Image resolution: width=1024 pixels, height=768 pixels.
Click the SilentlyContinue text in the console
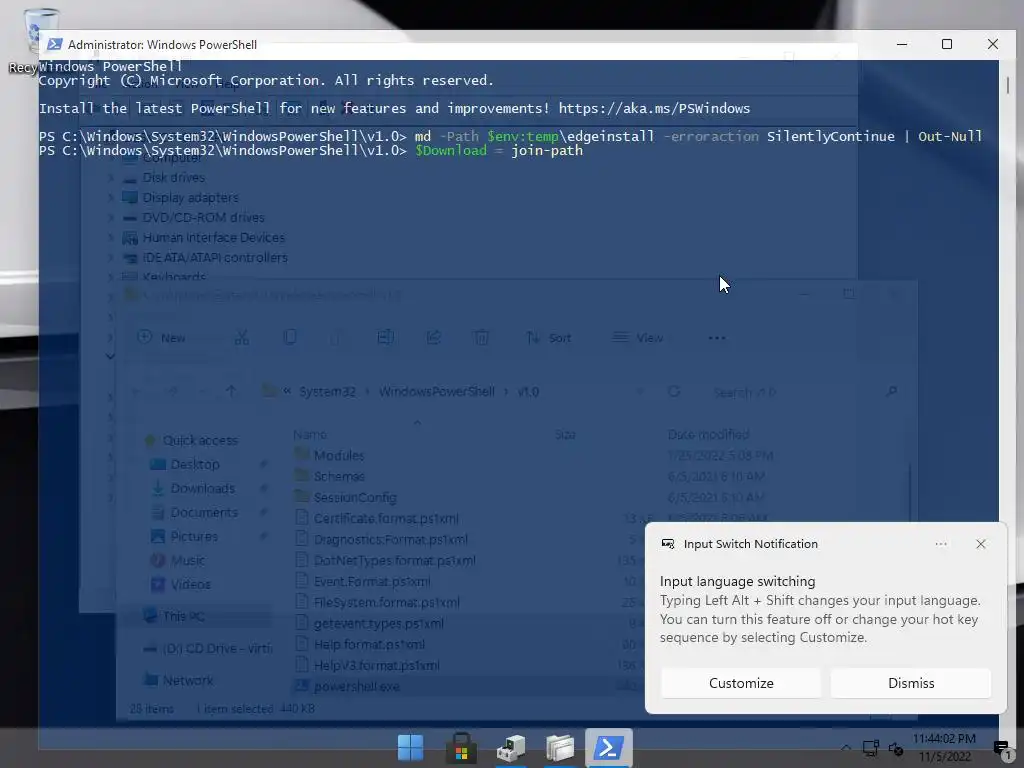click(x=831, y=136)
